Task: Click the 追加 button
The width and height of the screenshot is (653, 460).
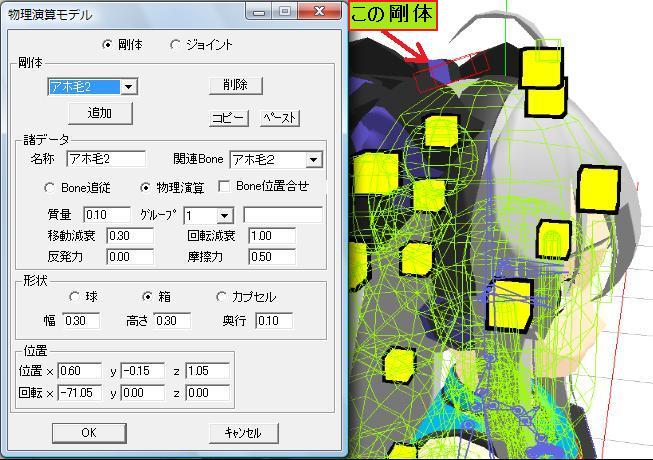Action: (100, 113)
